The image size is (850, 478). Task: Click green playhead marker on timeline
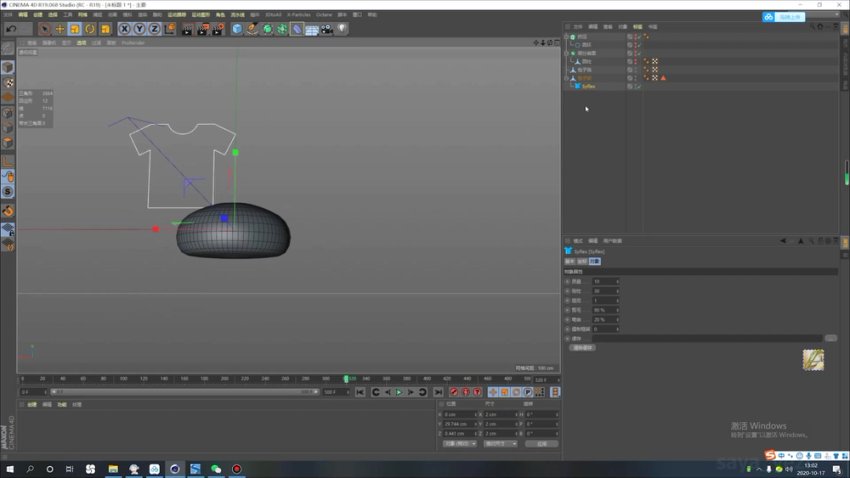tap(346, 379)
